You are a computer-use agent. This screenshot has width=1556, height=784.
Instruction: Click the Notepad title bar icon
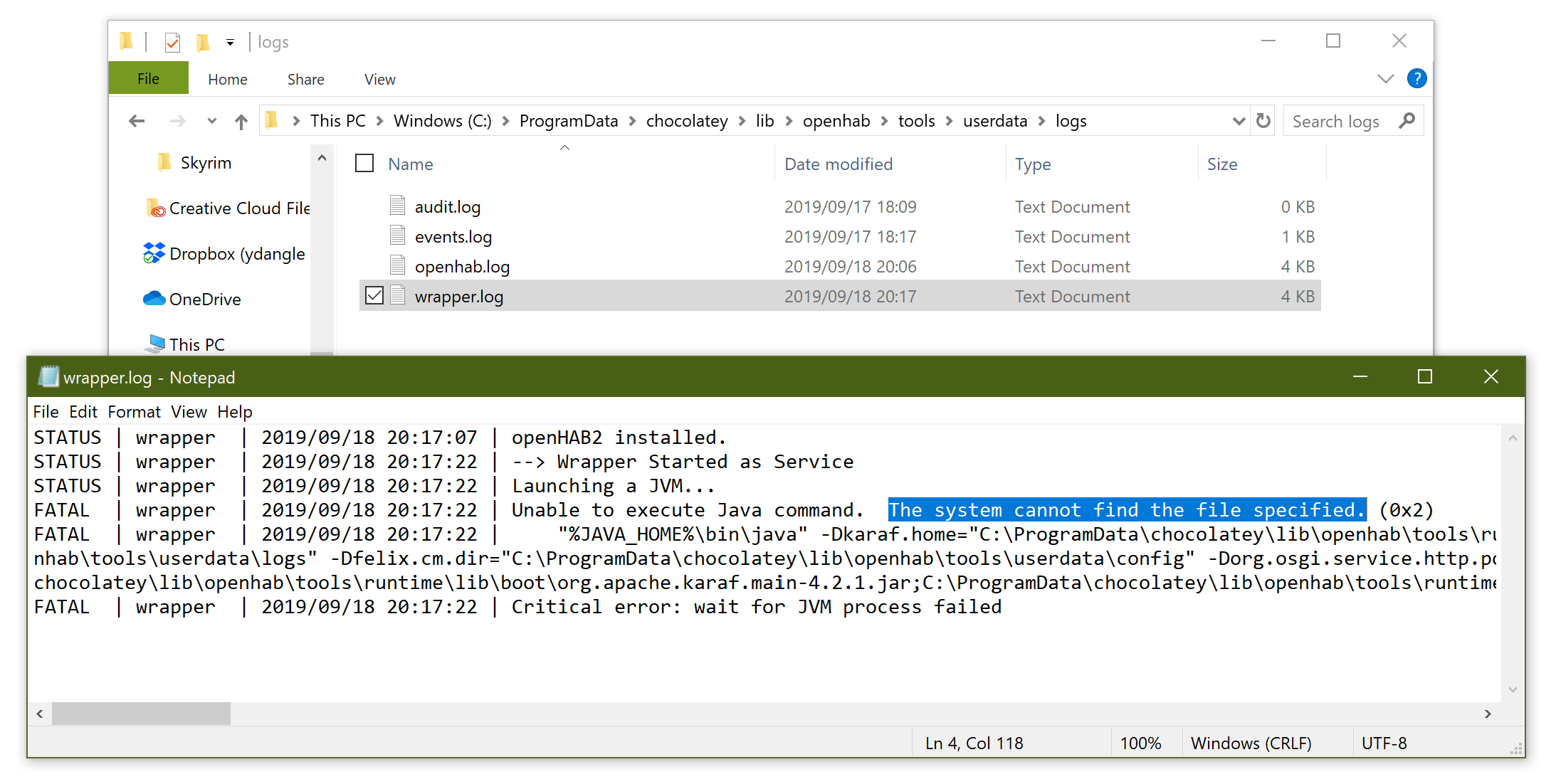tap(48, 376)
